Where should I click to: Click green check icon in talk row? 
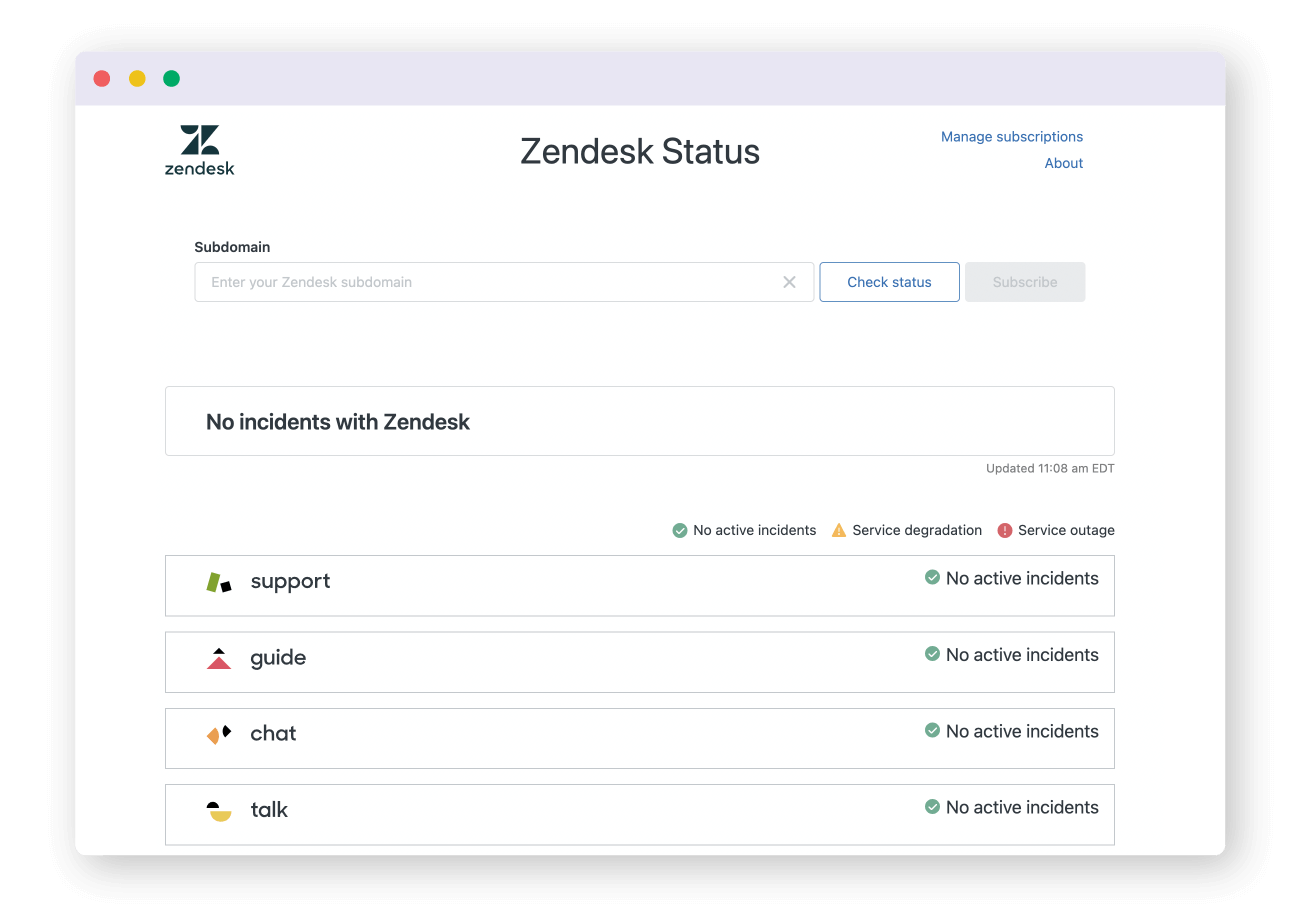coord(932,807)
